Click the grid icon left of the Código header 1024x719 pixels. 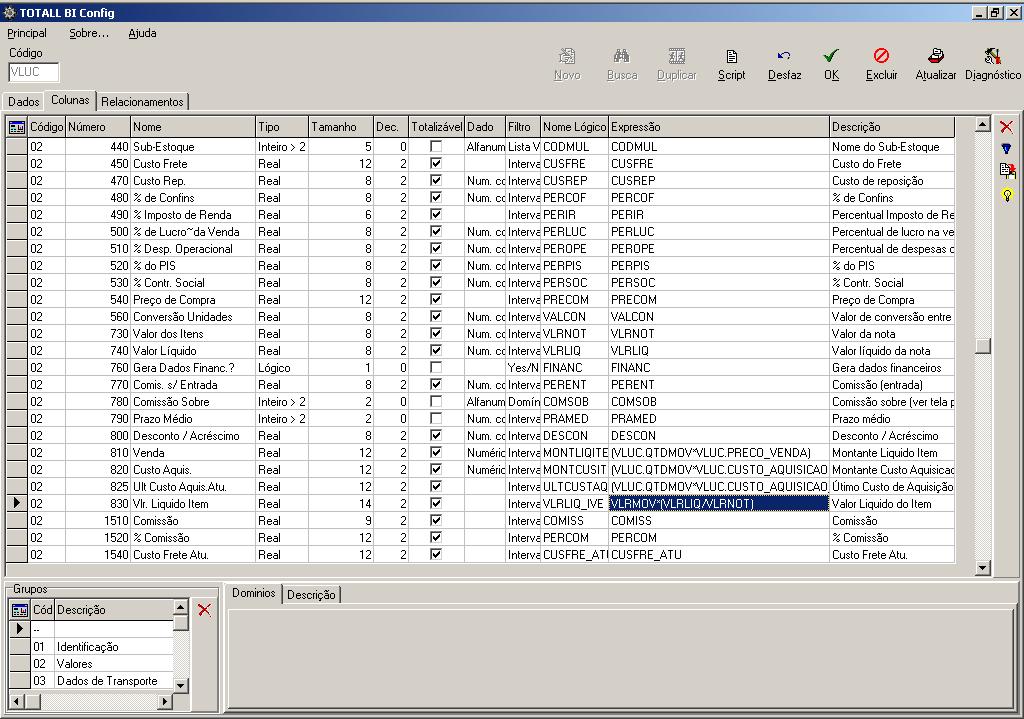[17, 127]
